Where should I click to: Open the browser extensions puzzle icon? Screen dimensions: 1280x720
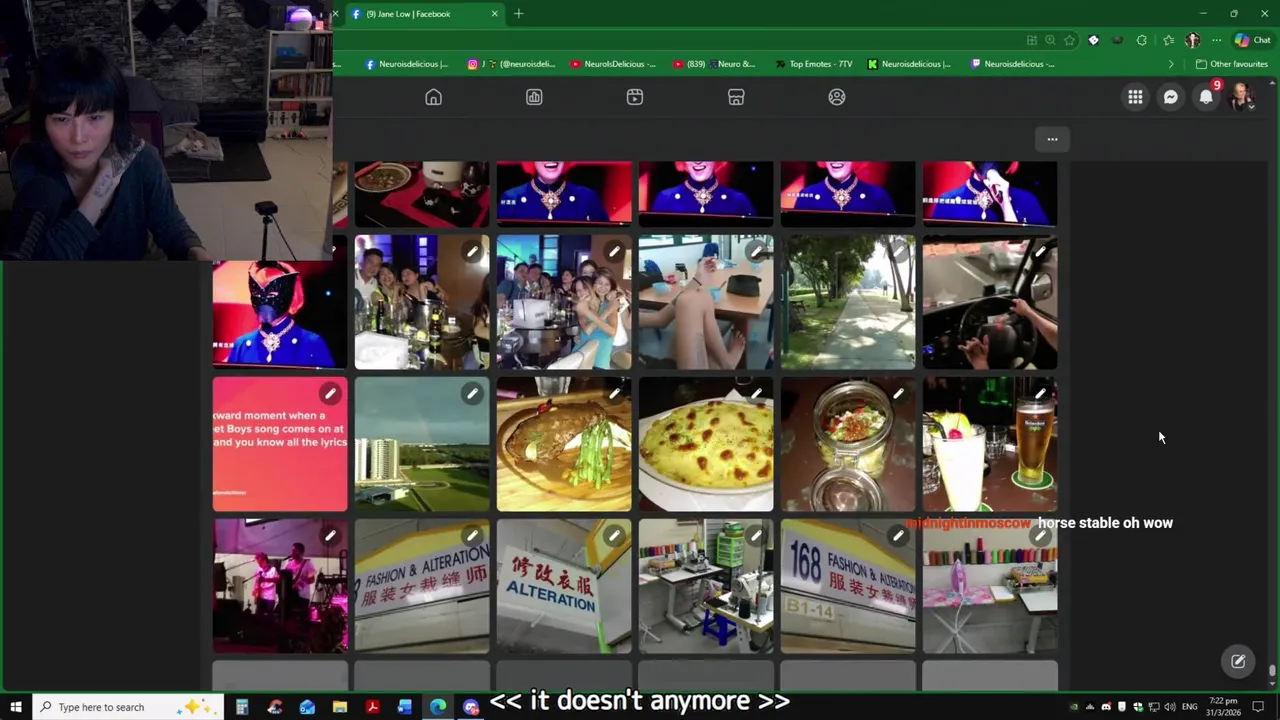click(1142, 40)
